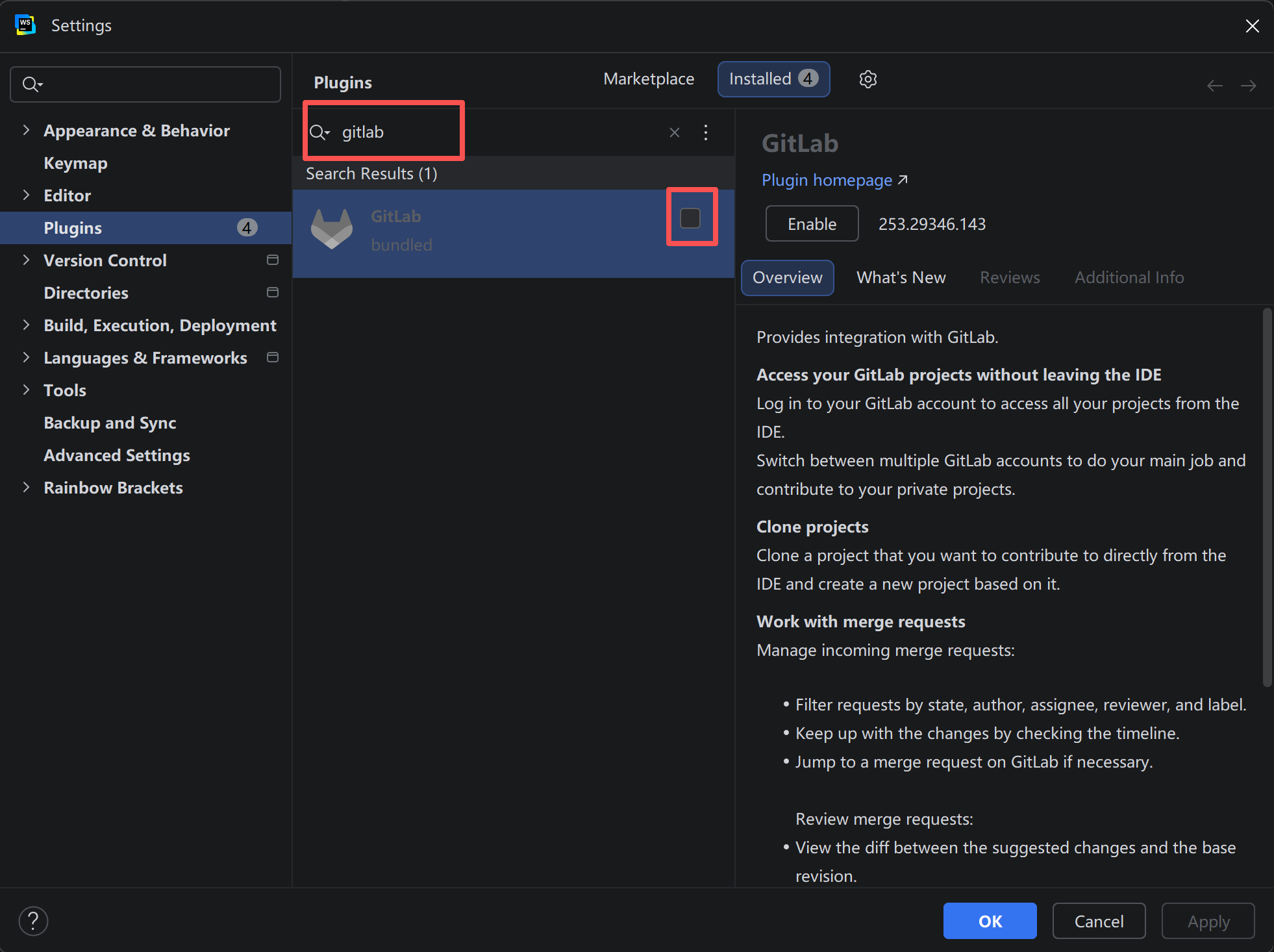Click the Cancel button
This screenshot has width=1274, height=952.
[x=1099, y=921]
